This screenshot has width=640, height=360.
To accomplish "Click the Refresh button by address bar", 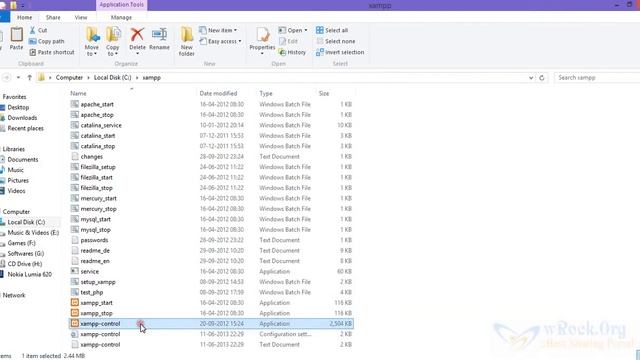I will pyautogui.click(x=542, y=78).
